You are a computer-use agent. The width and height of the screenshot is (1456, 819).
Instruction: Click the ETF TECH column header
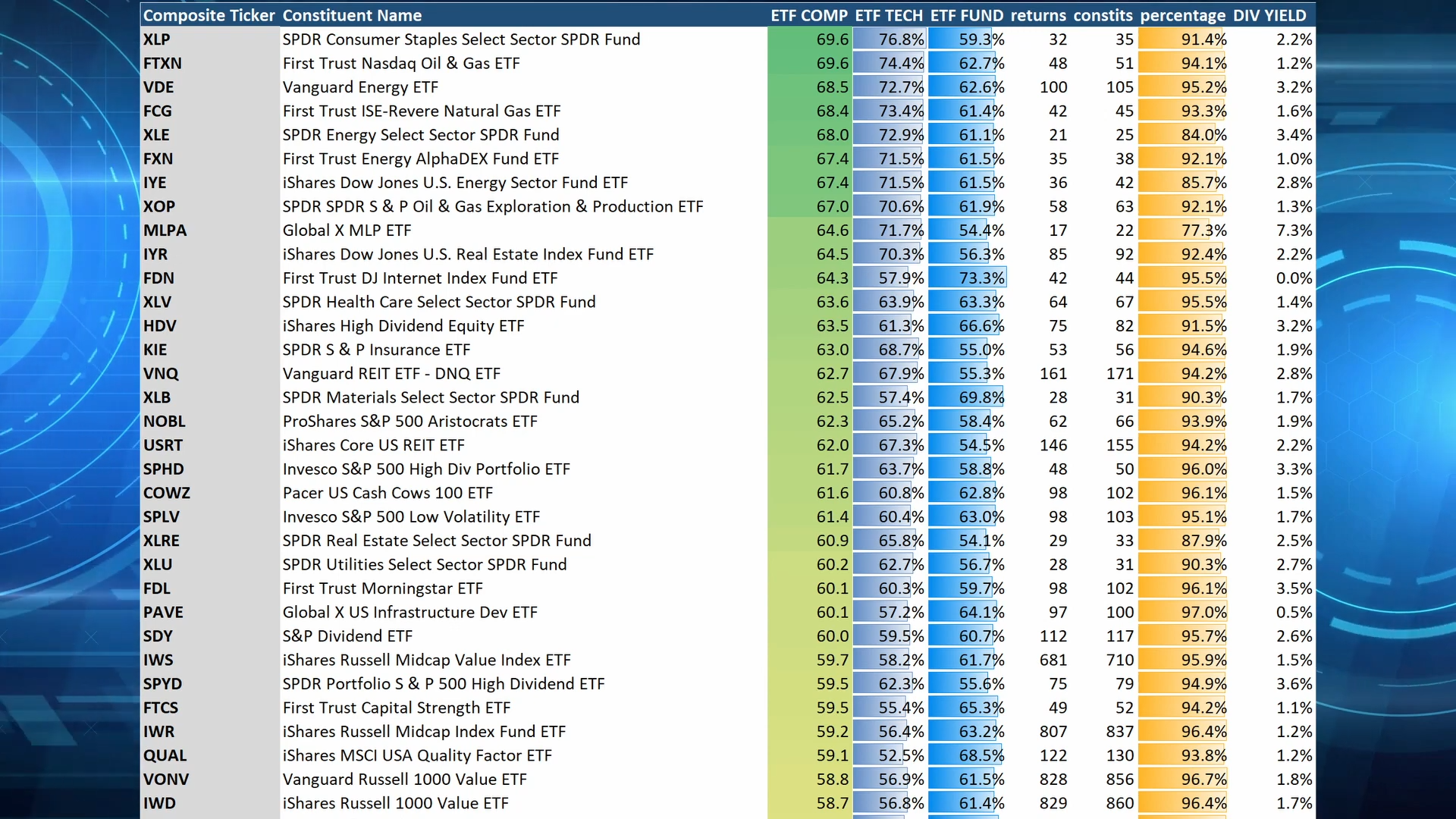click(x=889, y=15)
